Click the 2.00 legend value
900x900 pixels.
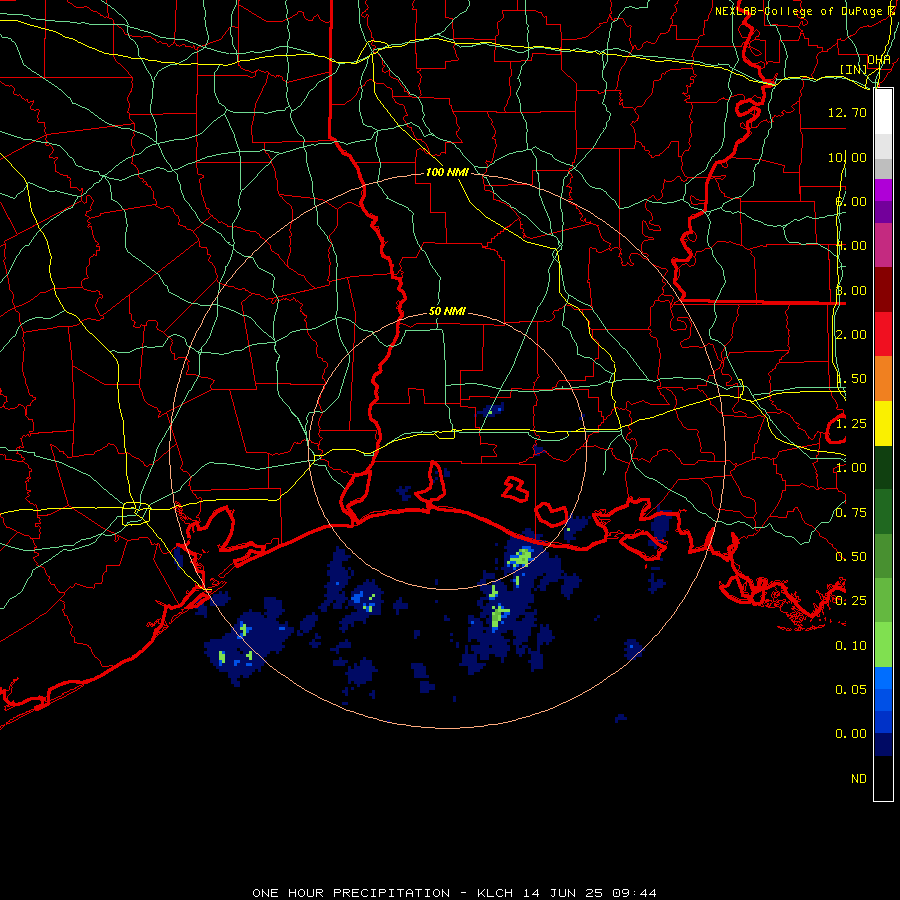(851, 335)
